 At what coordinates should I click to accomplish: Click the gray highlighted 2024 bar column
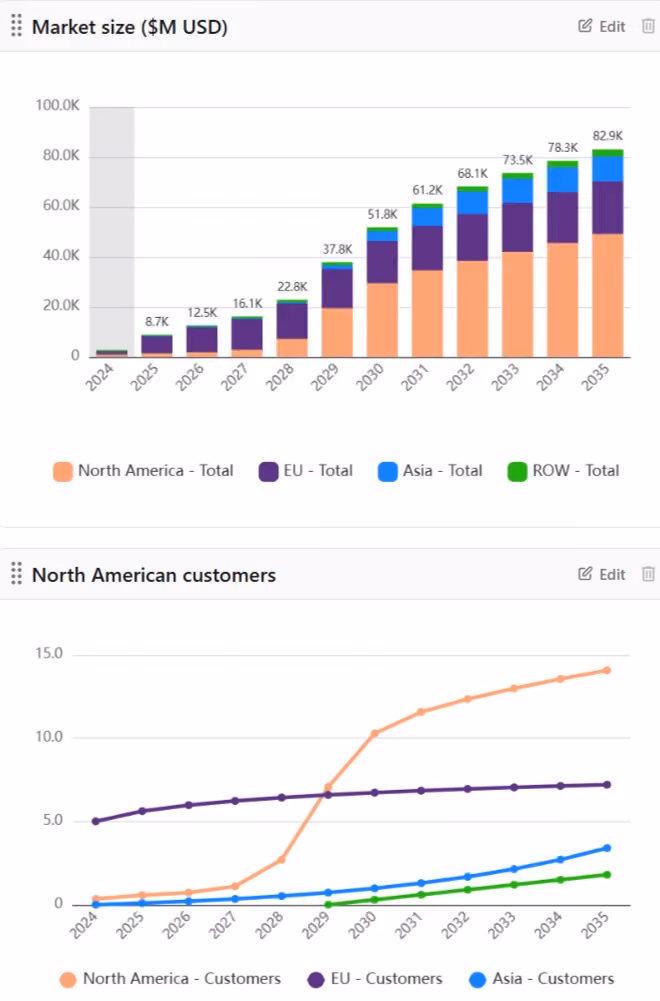[x=112, y=232]
